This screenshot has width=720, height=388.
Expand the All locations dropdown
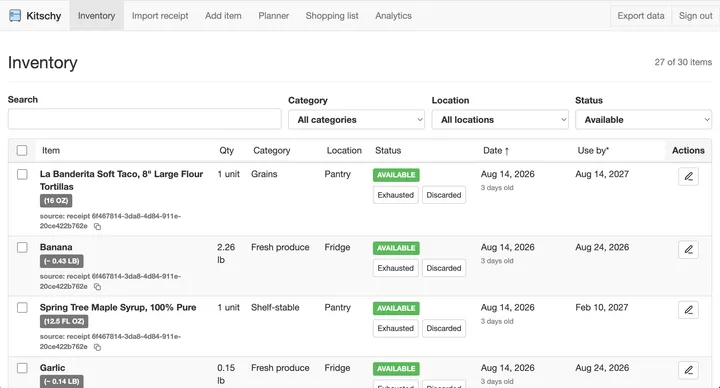click(x=500, y=119)
